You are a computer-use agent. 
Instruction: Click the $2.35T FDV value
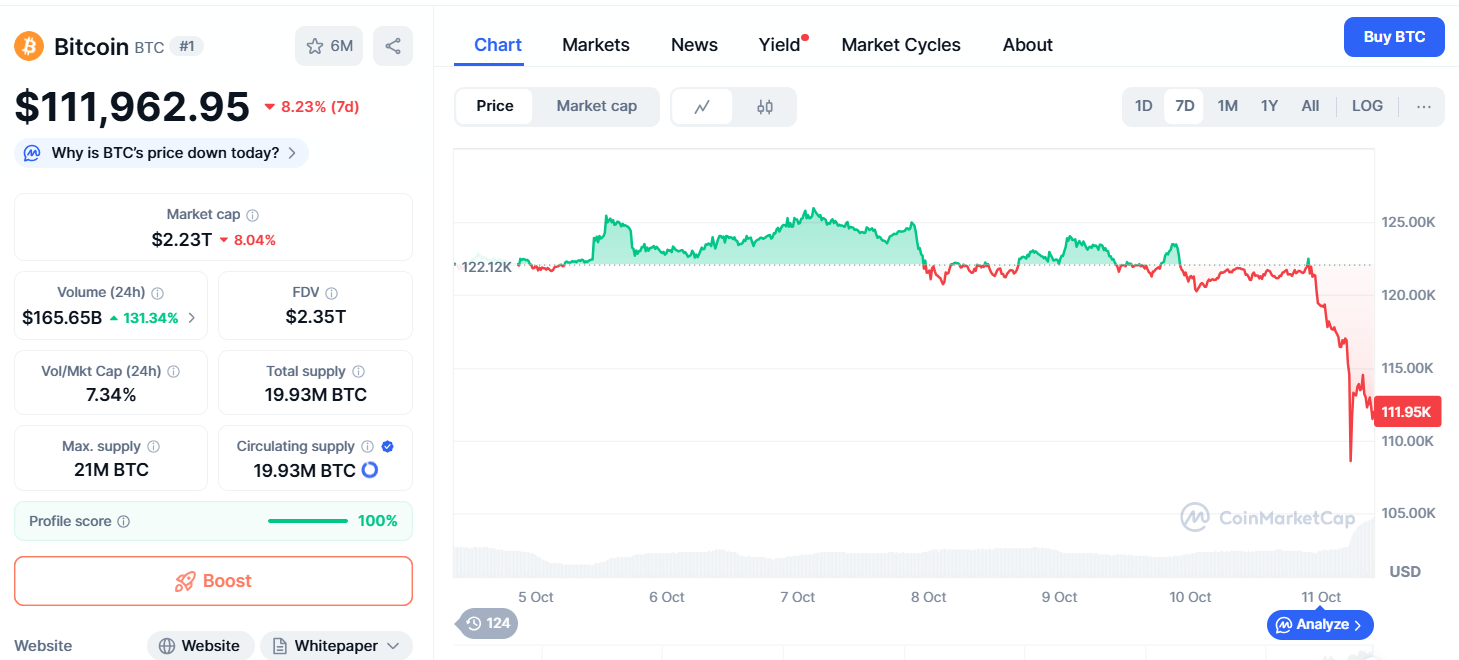pos(315,317)
